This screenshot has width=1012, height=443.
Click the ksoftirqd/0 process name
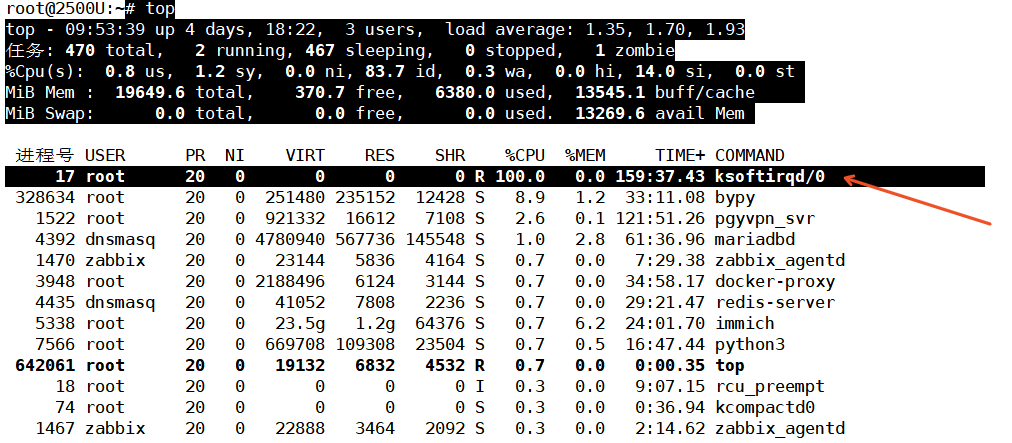(x=770, y=177)
